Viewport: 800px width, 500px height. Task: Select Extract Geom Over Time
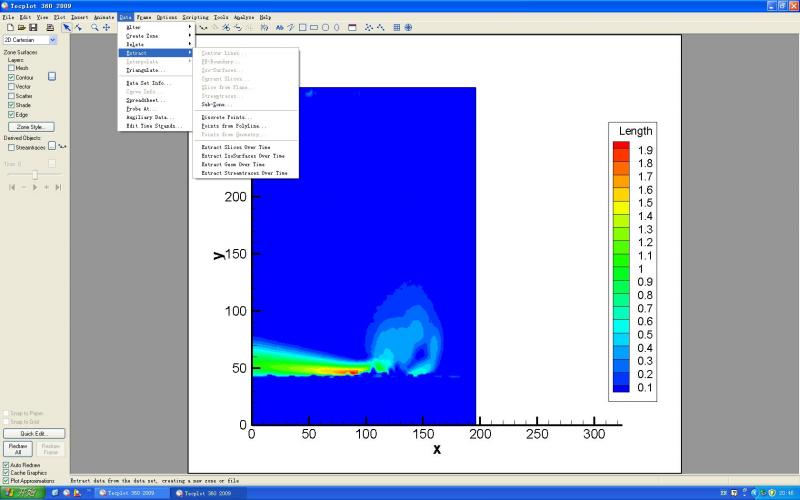(246, 165)
